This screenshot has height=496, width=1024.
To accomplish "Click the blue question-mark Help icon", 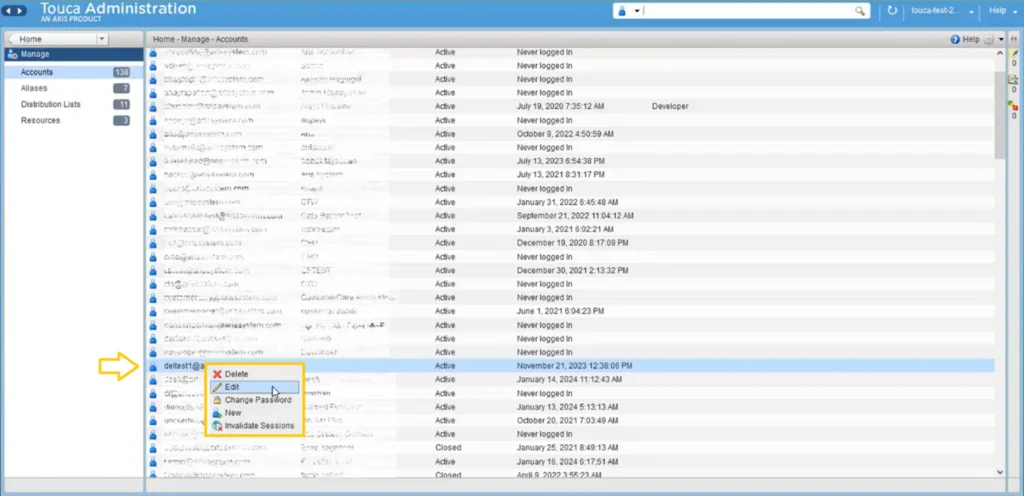I will click(x=955, y=39).
